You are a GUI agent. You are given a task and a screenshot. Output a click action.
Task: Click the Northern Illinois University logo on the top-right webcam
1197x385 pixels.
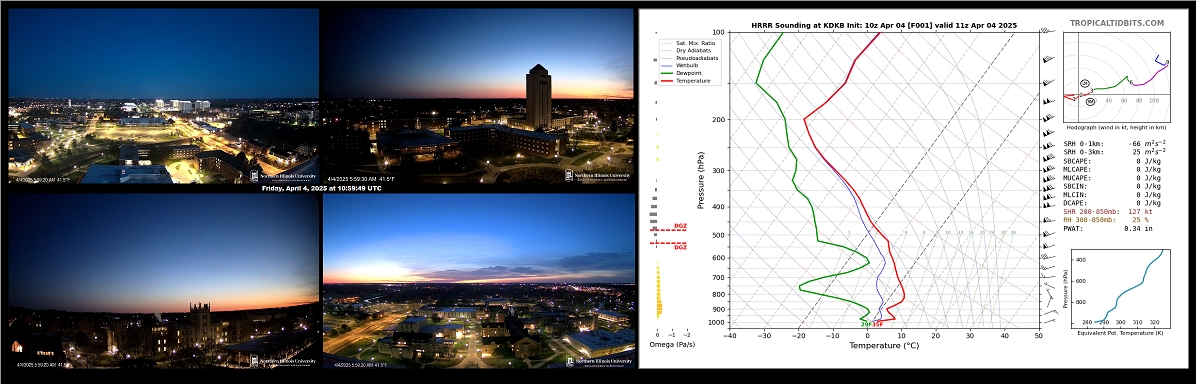598,176
